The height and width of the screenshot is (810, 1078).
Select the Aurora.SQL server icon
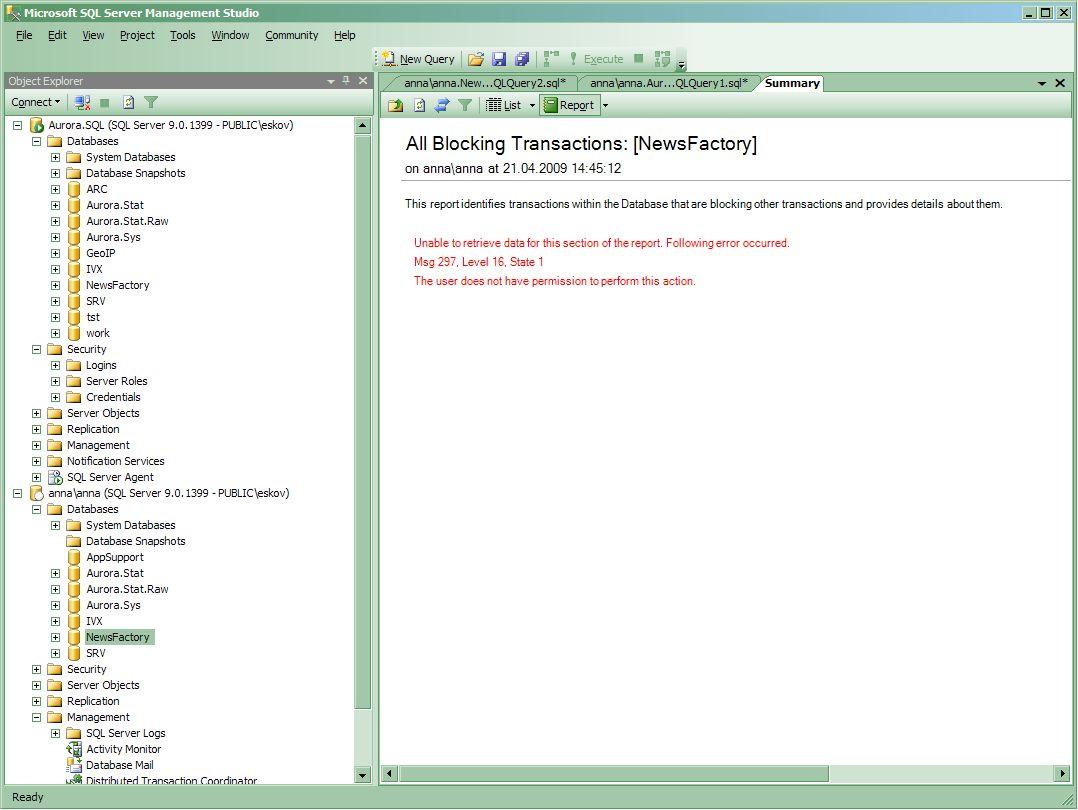pyautogui.click(x=37, y=125)
